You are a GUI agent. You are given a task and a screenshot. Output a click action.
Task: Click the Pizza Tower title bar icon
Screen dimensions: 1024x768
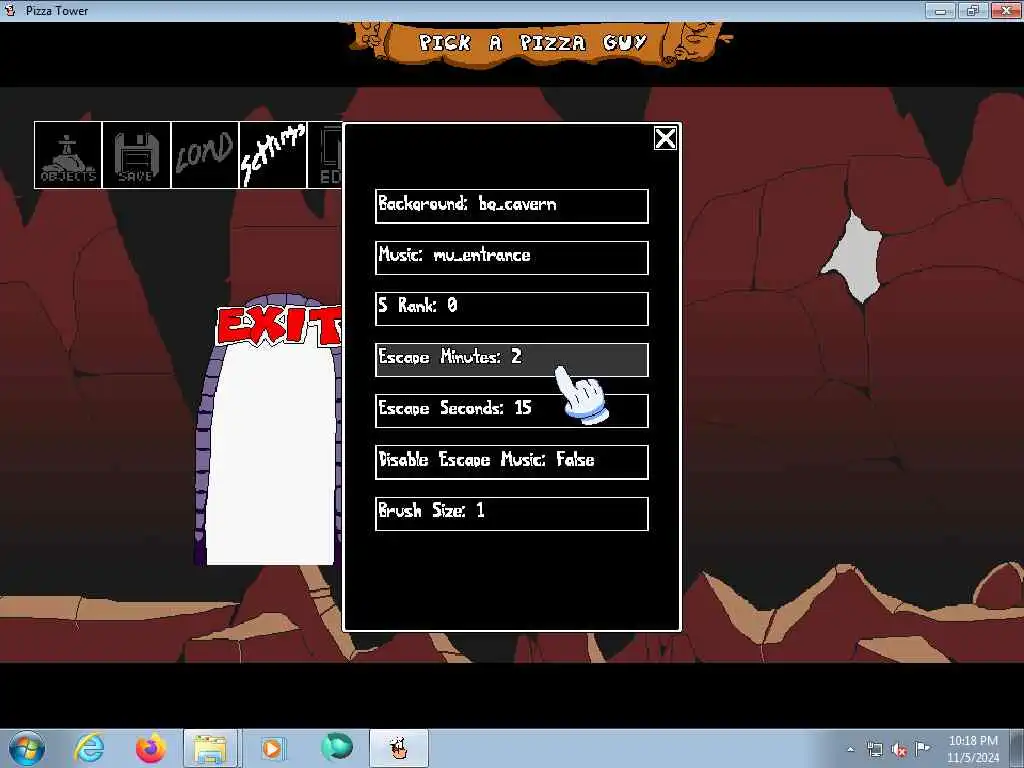tap(10, 10)
